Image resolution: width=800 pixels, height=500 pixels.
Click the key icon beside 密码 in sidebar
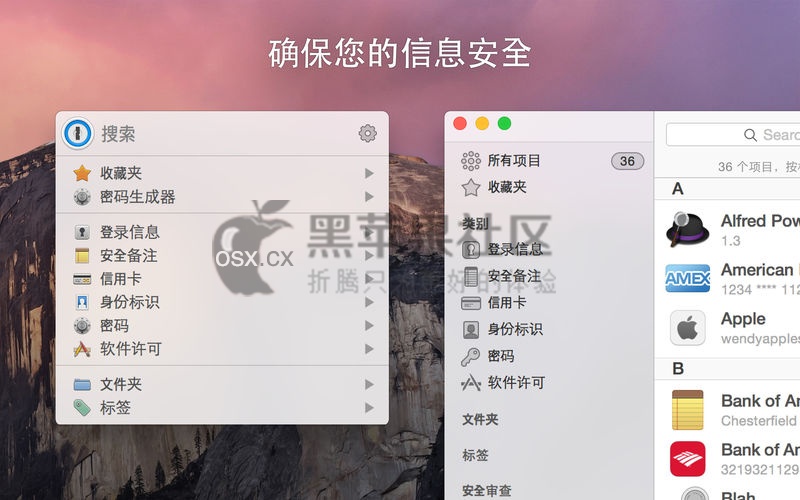[x=470, y=357]
